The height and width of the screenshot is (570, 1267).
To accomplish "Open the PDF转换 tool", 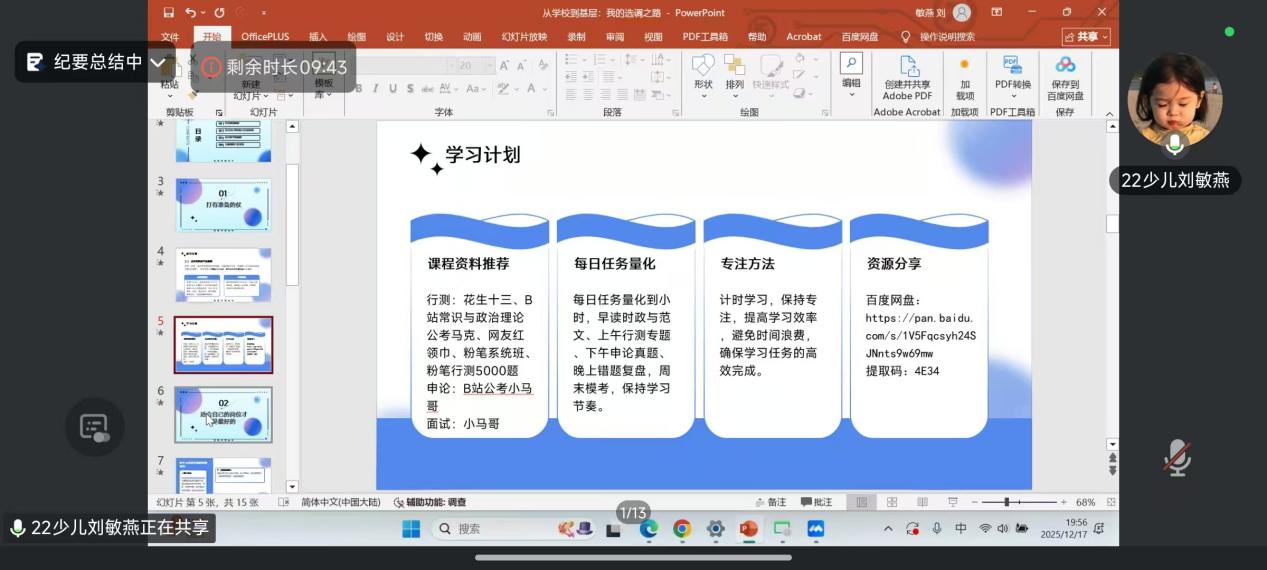I will pos(1012,71).
